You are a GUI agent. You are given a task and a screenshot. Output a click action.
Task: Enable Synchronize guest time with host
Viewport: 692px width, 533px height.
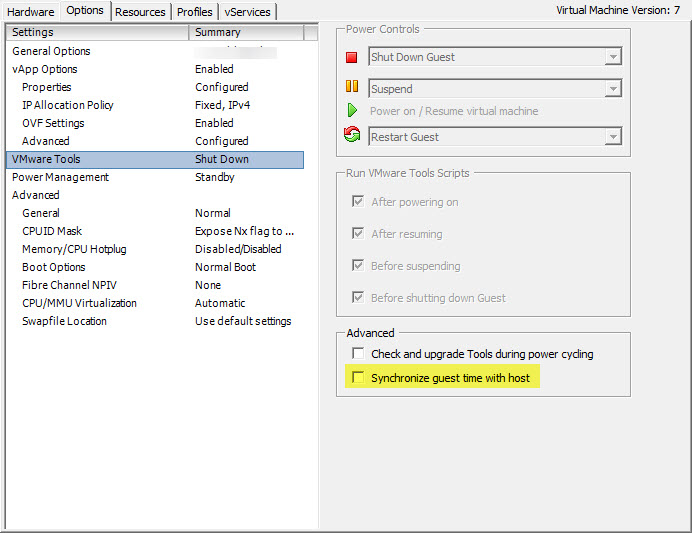point(357,378)
